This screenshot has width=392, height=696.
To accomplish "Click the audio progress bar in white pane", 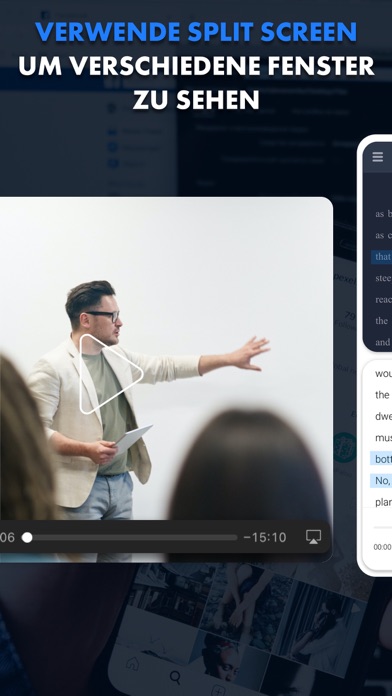I will (383, 527).
